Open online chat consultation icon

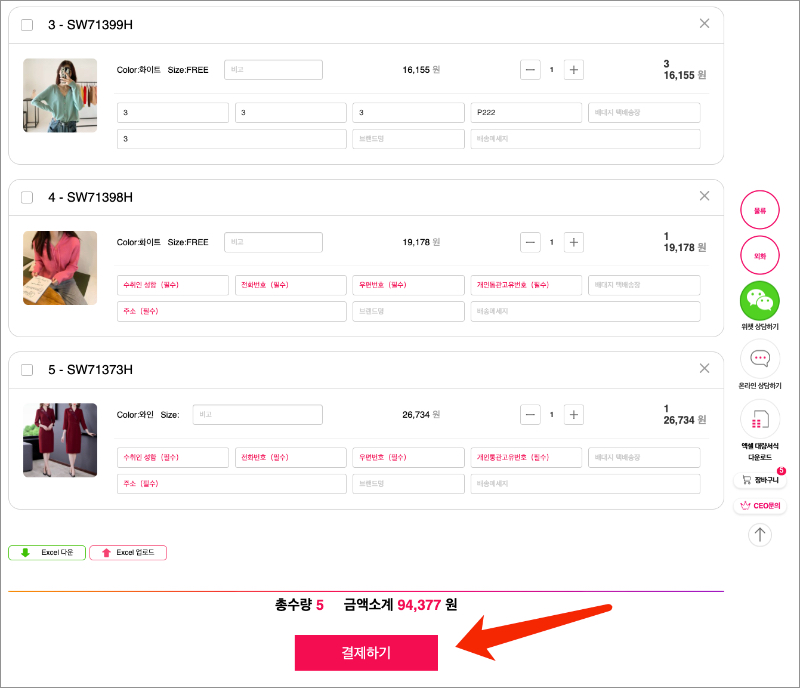click(759, 359)
